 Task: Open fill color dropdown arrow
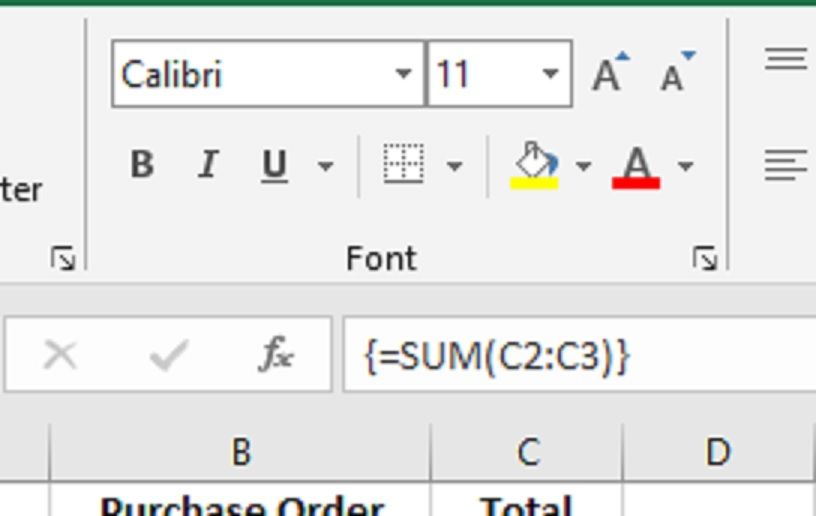pos(583,166)
